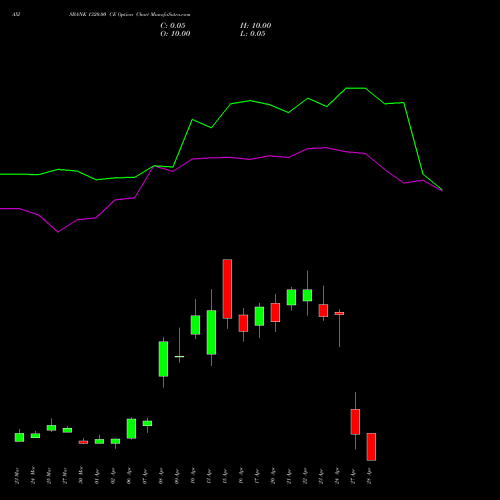The image size is (500, 500).
Task: Select the green candle above 06 Apr
Action: pos(131,429)
